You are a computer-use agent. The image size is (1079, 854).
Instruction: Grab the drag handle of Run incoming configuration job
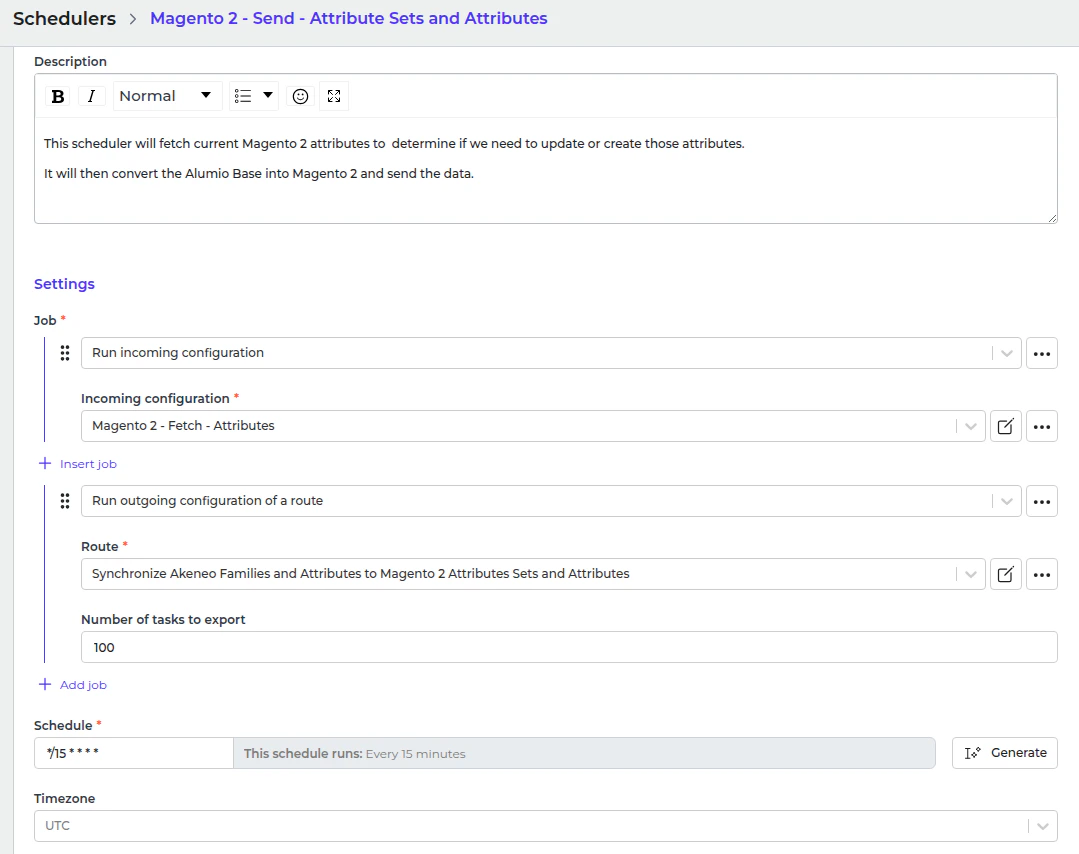point(65,353)
